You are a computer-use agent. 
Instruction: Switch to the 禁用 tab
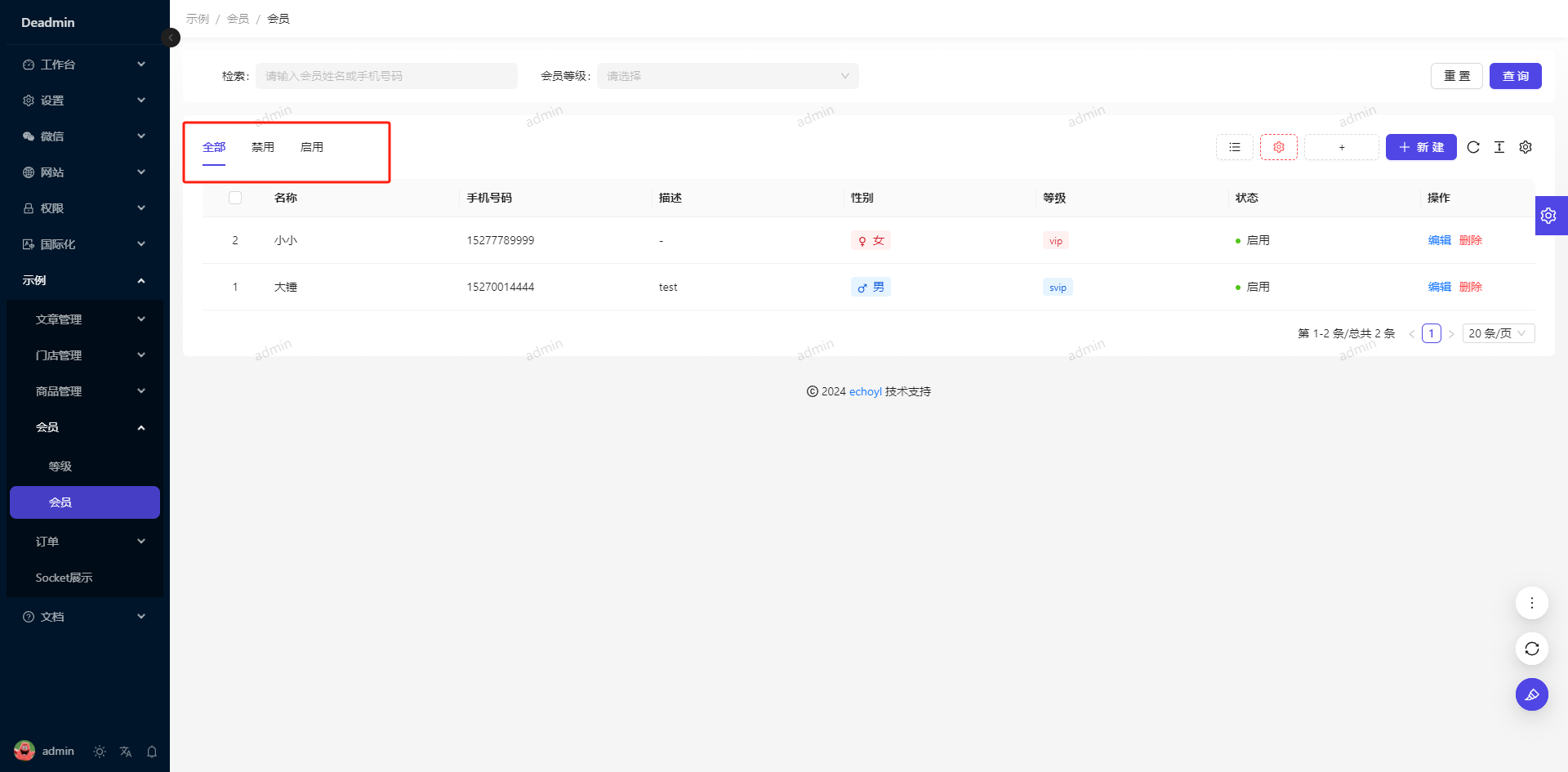click(x=263, y=147)
